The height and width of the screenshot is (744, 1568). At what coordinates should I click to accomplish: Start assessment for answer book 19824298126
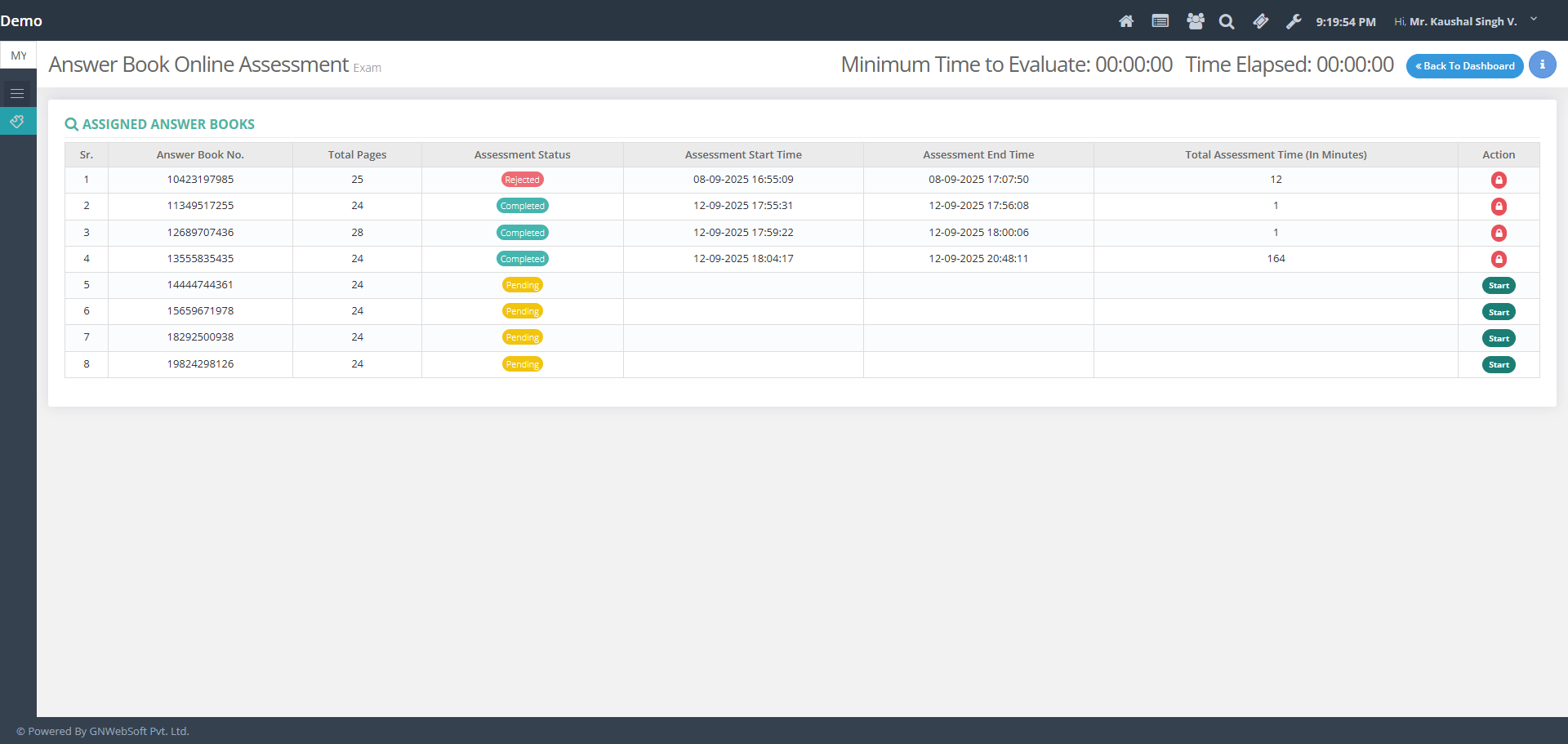(1499, 365)
